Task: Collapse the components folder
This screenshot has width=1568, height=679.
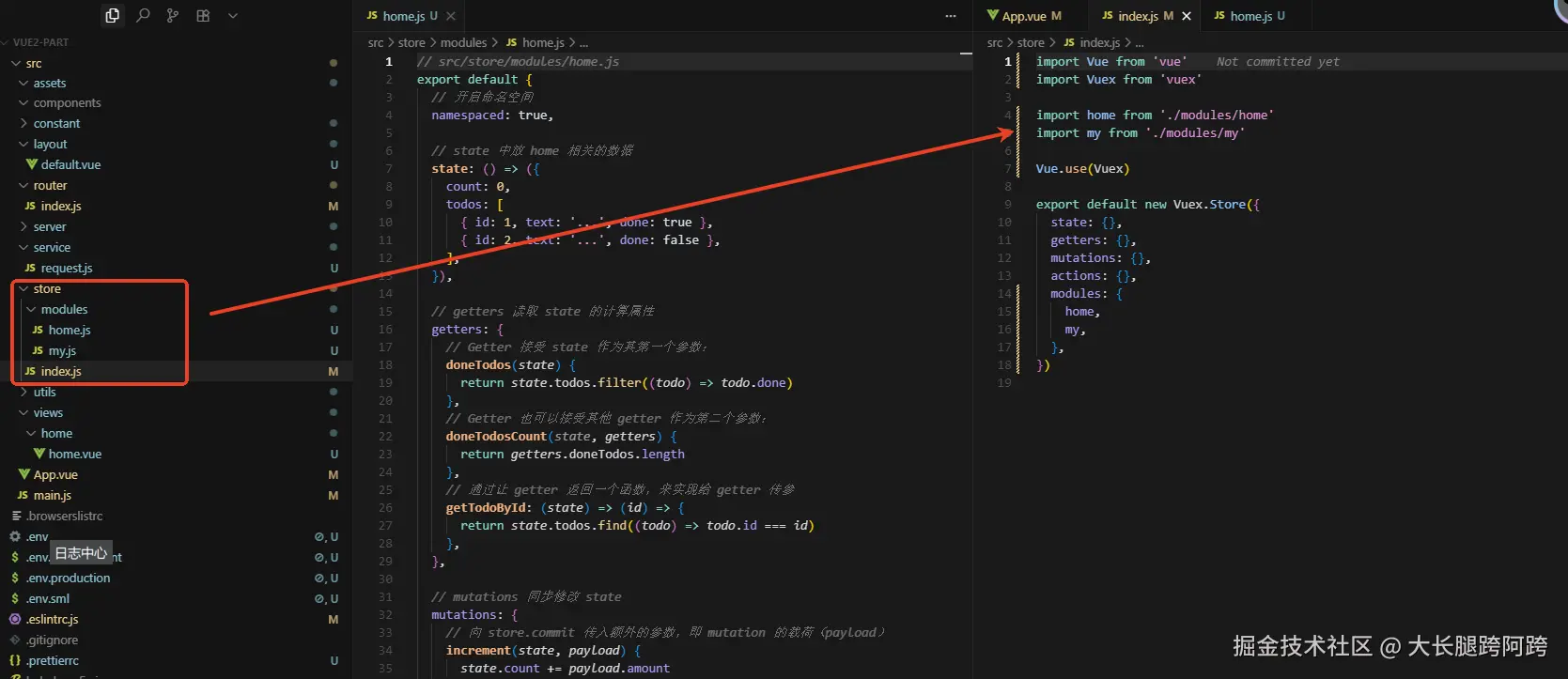Action: tap(67, 102)
